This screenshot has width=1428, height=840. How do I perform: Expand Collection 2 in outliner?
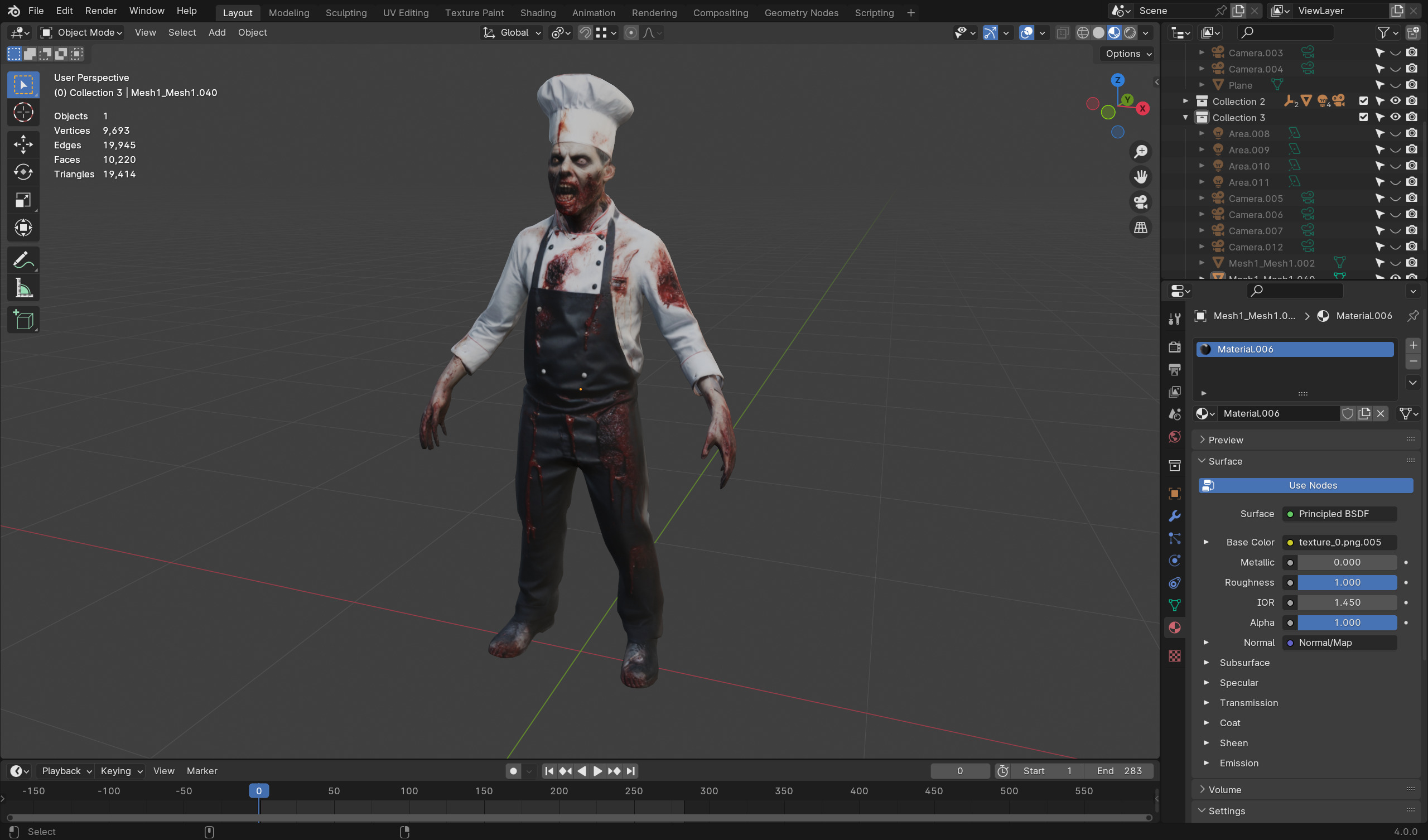[1185, 101]
